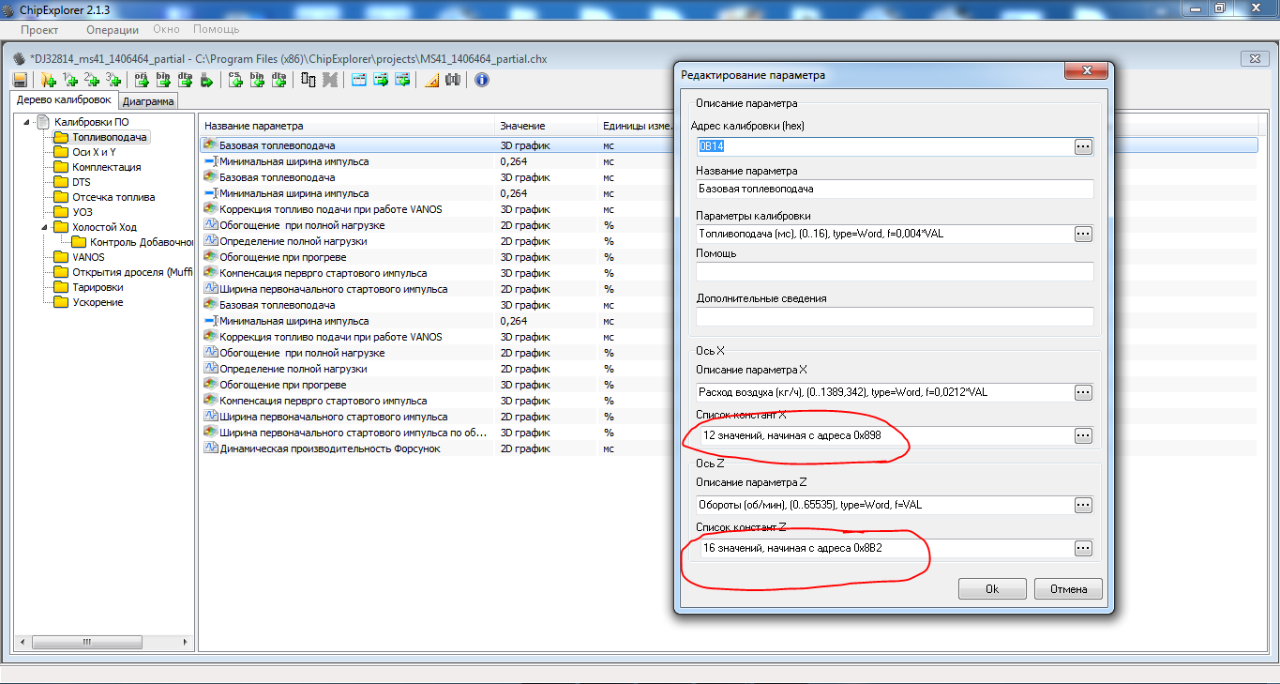
Task: Click the compare files toolbar icon
Action: coord(308,80)
